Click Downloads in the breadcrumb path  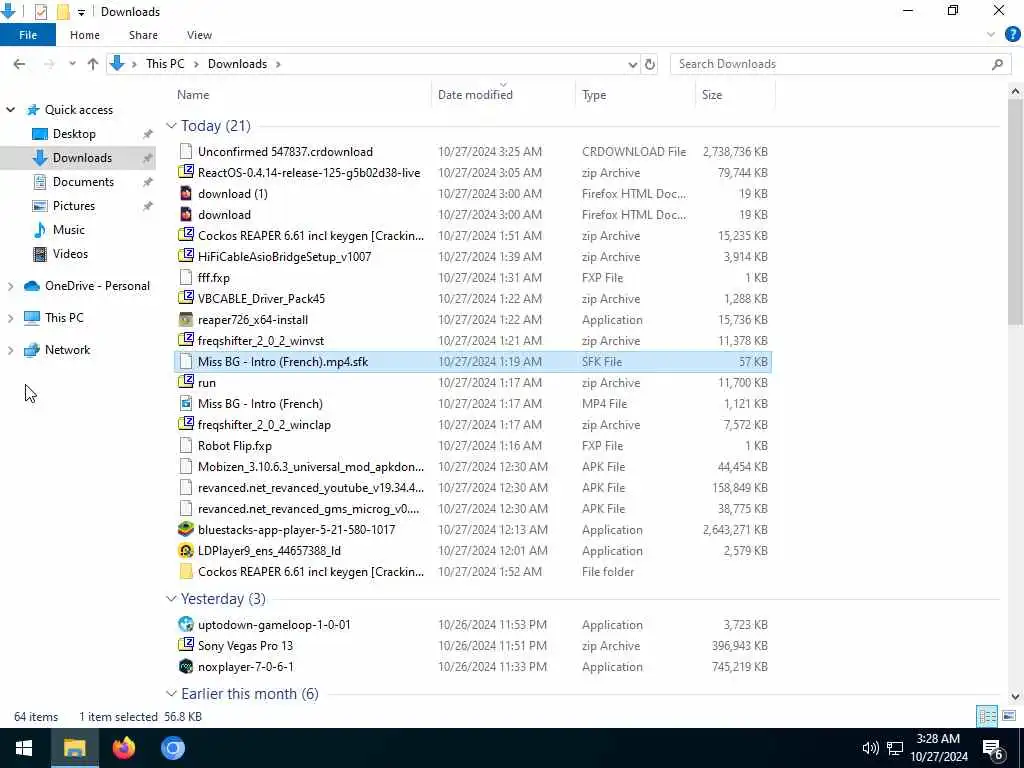pyautogui.click(x=237, y=64)
